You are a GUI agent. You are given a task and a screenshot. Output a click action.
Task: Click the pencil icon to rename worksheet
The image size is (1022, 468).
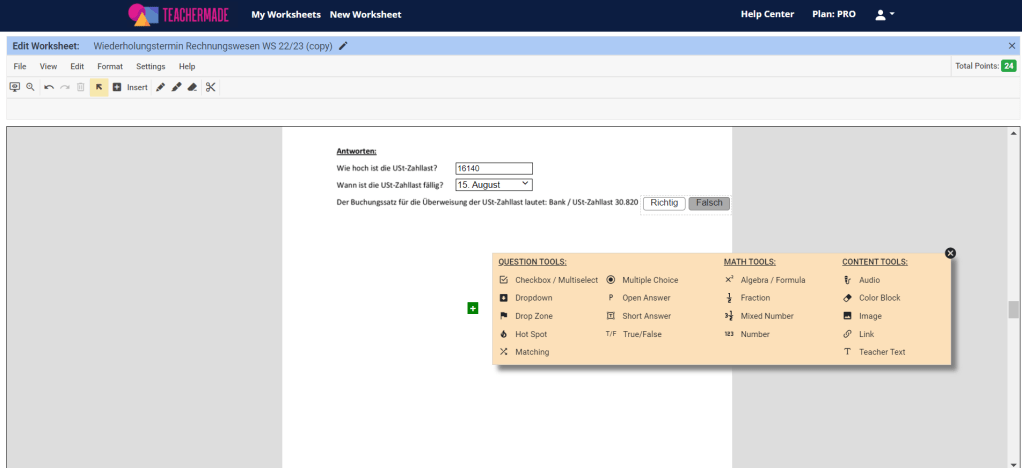(x=344, y=45)
